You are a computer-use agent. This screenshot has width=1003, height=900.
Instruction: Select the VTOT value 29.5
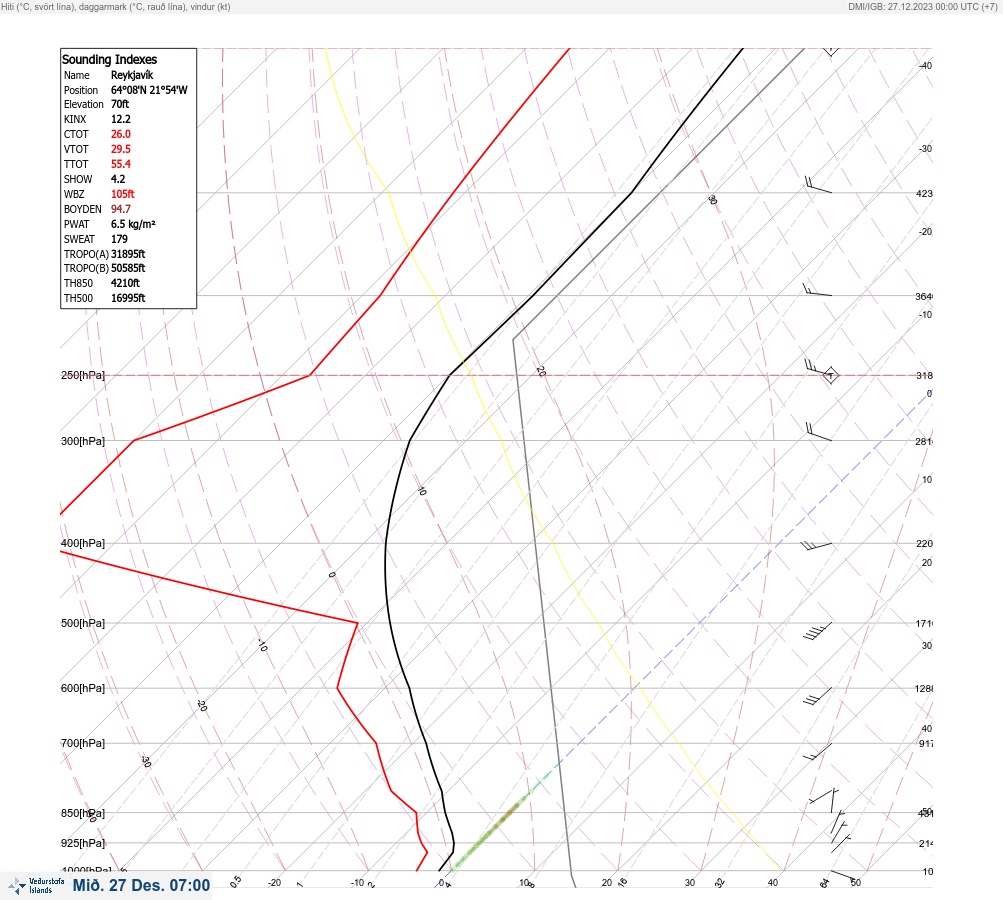[x=121, y=149]
